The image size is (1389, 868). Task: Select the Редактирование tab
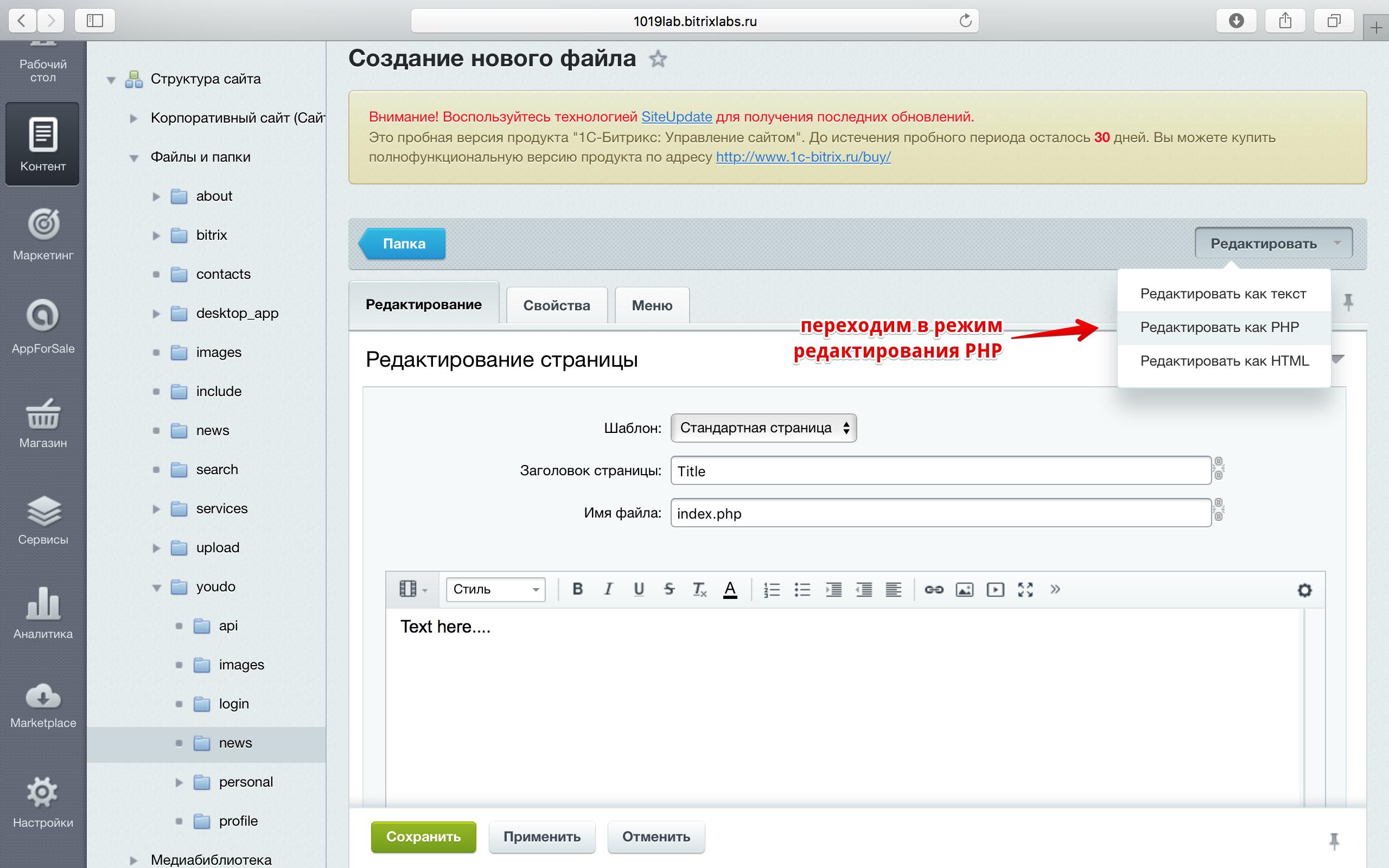pyautogui.click(x=424, y=304)
